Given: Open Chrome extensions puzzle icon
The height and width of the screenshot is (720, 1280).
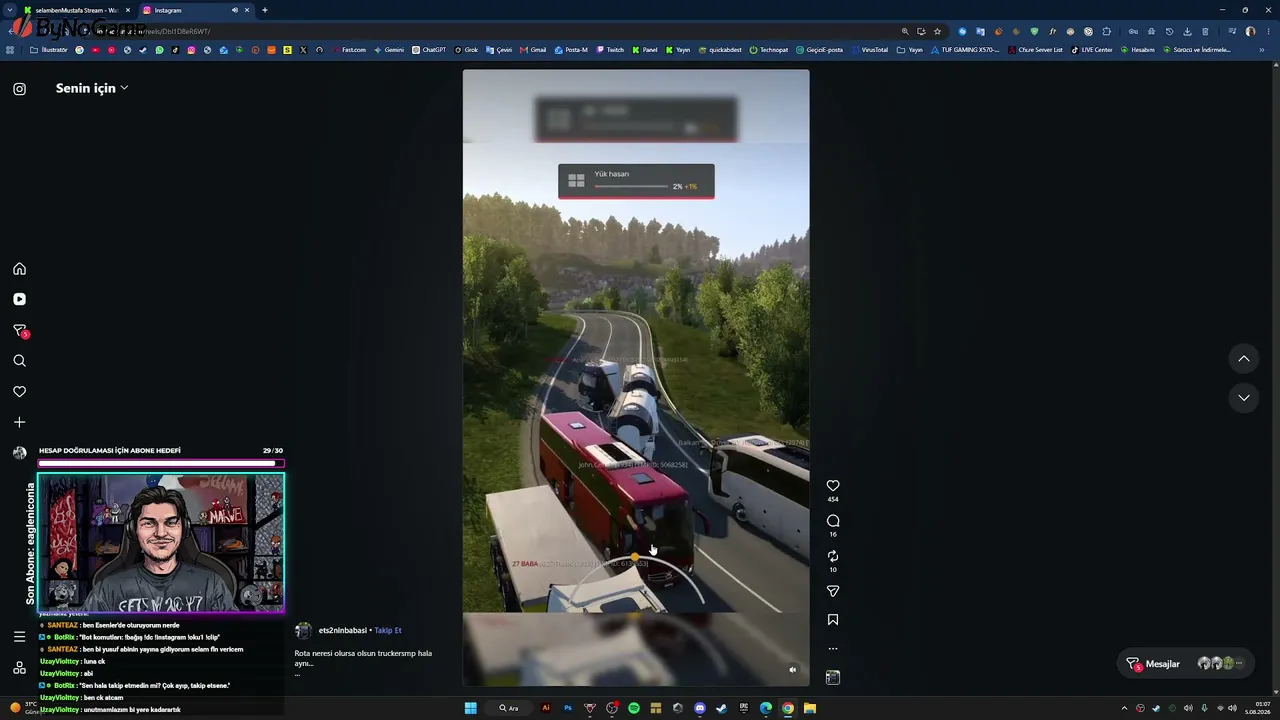Looking at the screenshot, I should (x=1107, y=32).
